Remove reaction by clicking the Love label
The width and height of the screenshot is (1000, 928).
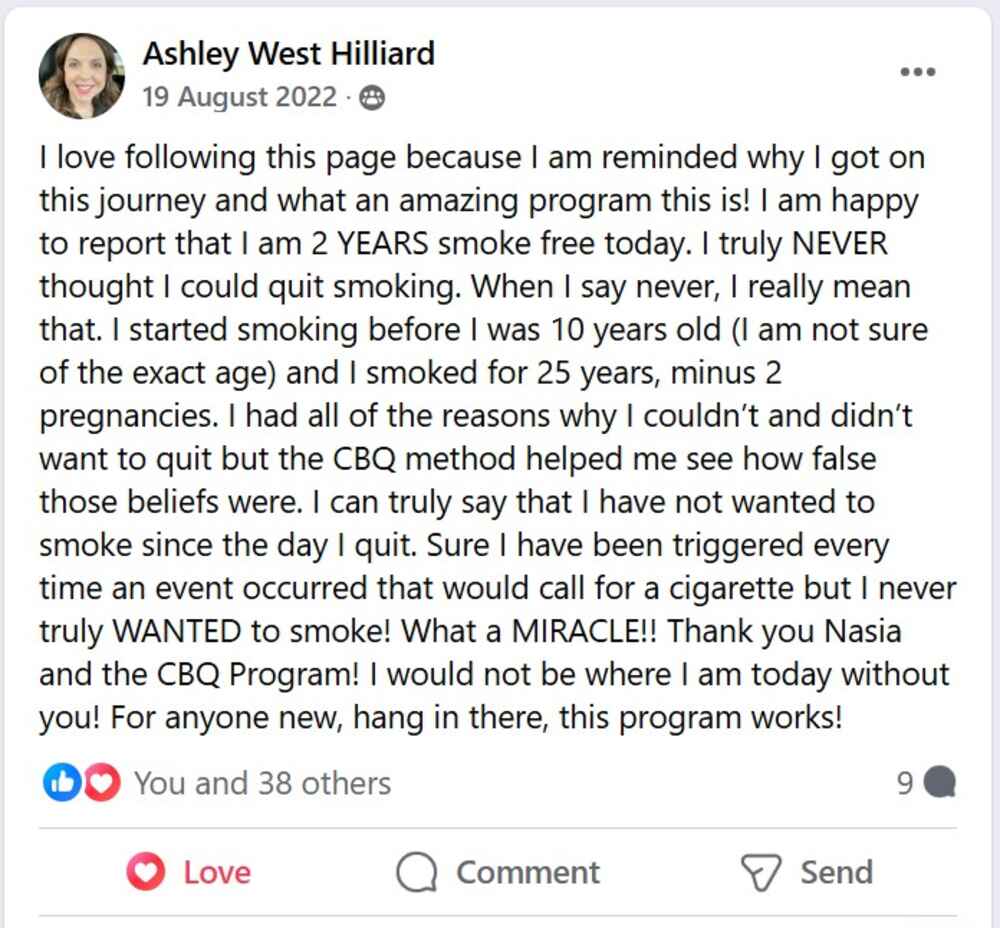(216, 872)
